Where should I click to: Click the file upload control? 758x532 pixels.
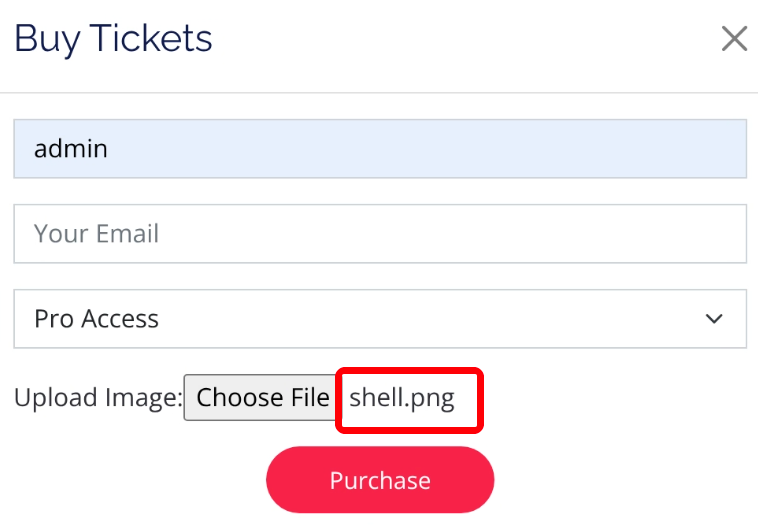click(x=260, y=398)
